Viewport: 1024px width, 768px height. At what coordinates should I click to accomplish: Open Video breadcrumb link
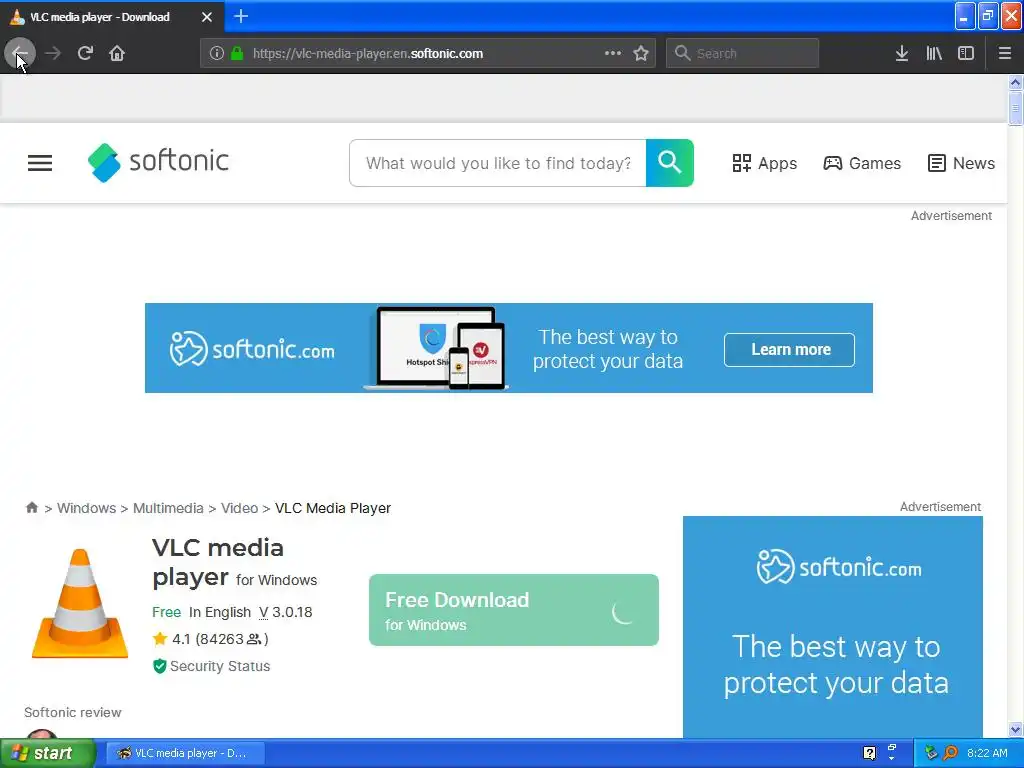(239, 508)
